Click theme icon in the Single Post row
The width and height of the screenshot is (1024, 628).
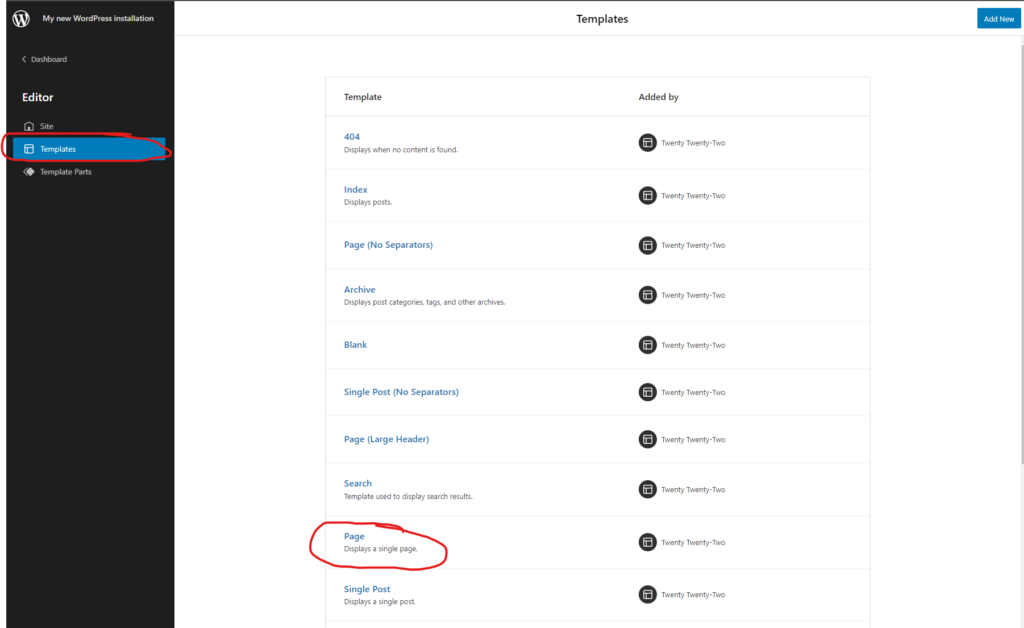click(647, 594)
